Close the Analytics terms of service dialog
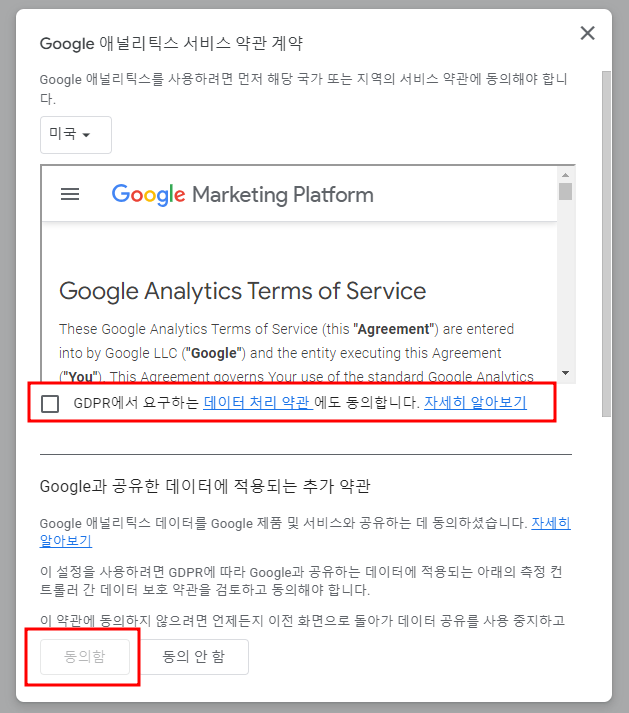Screen dimensions: 629x713 coord(587,33)
